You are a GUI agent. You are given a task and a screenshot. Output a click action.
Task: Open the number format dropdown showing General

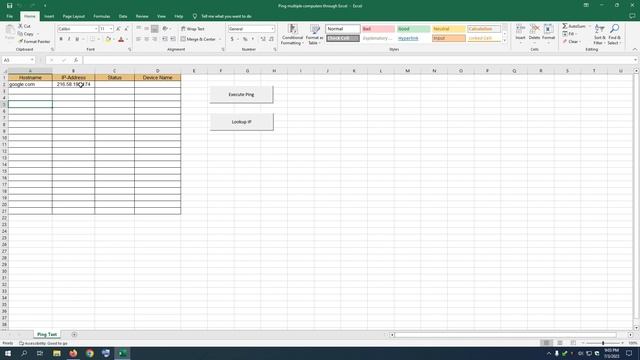point(273,29)
